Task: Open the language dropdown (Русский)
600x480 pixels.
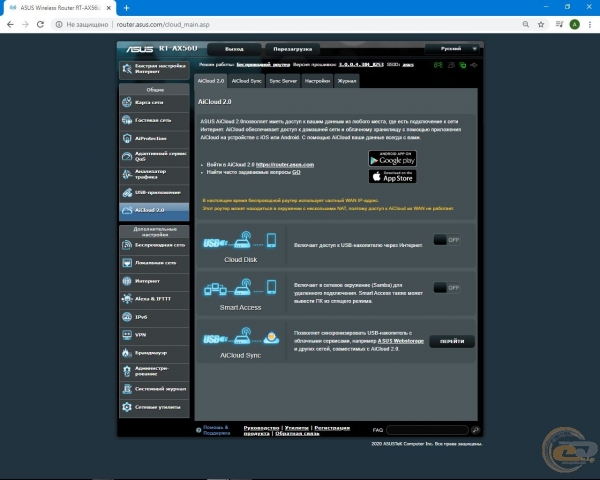Action: pos(452,49)
